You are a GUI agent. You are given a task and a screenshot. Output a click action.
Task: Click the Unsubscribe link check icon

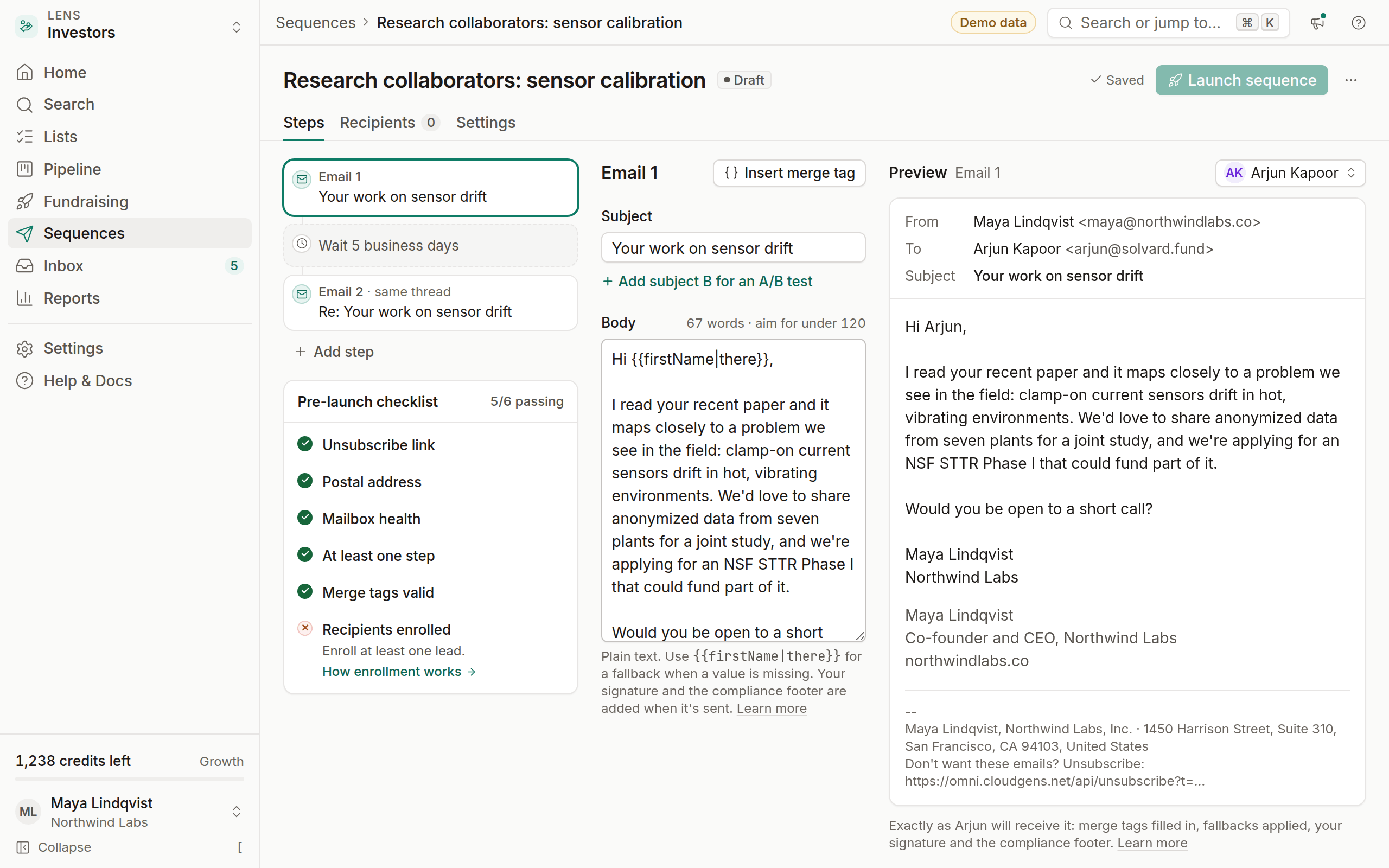(x=305, y=444)
